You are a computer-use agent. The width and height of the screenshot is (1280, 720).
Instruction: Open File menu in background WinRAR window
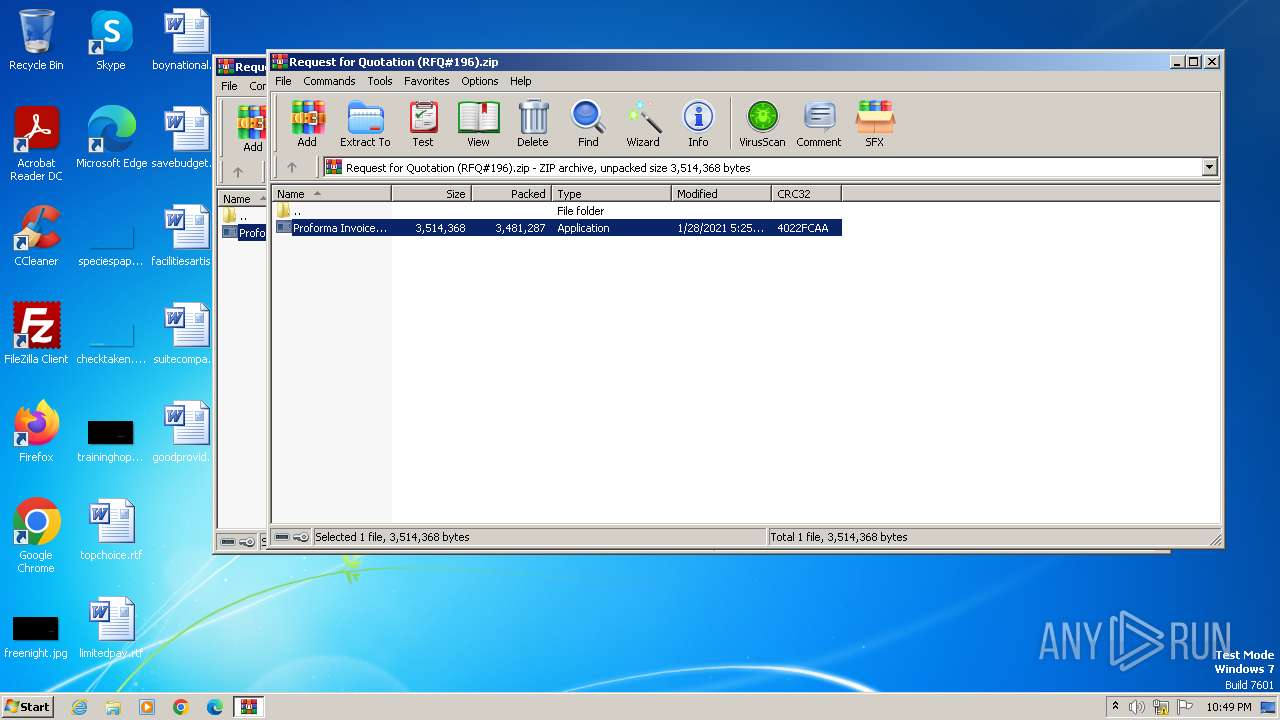click(x=229, y=86)
